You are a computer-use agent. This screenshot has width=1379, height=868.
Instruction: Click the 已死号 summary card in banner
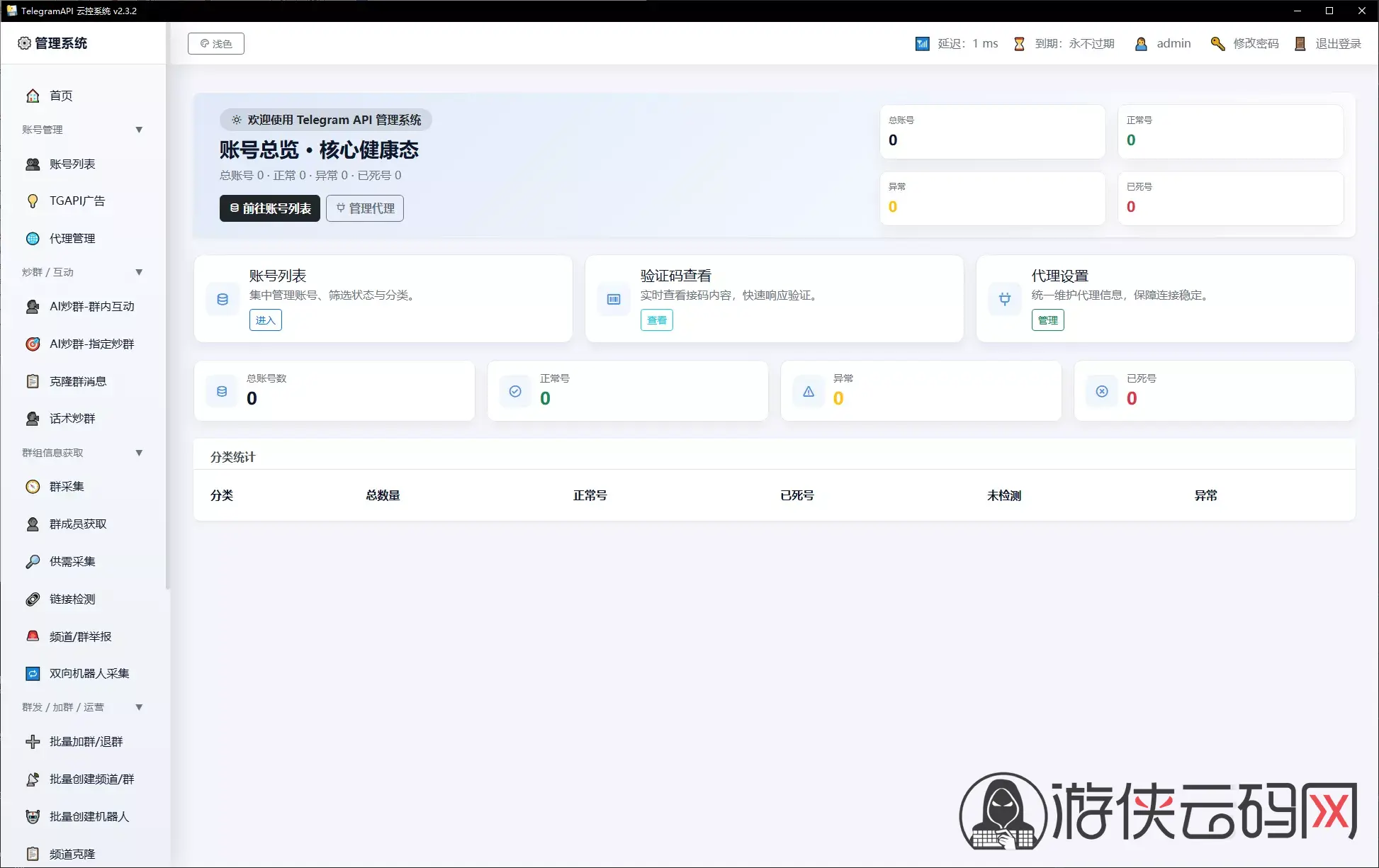(1230, 198)
